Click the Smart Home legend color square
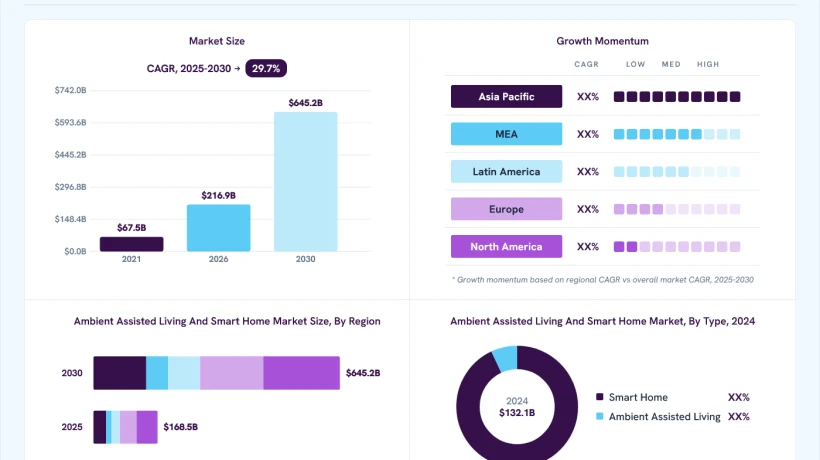The width and height of the screenshot is (820, 460). click(x=600, y=397)
